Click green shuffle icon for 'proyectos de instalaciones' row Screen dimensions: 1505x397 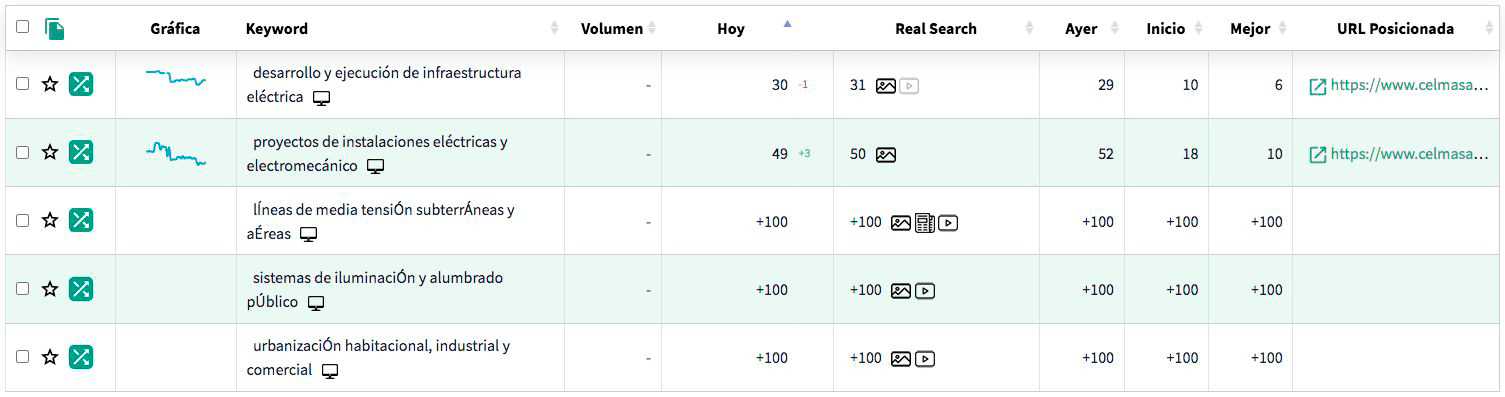(x=81, y=152)
